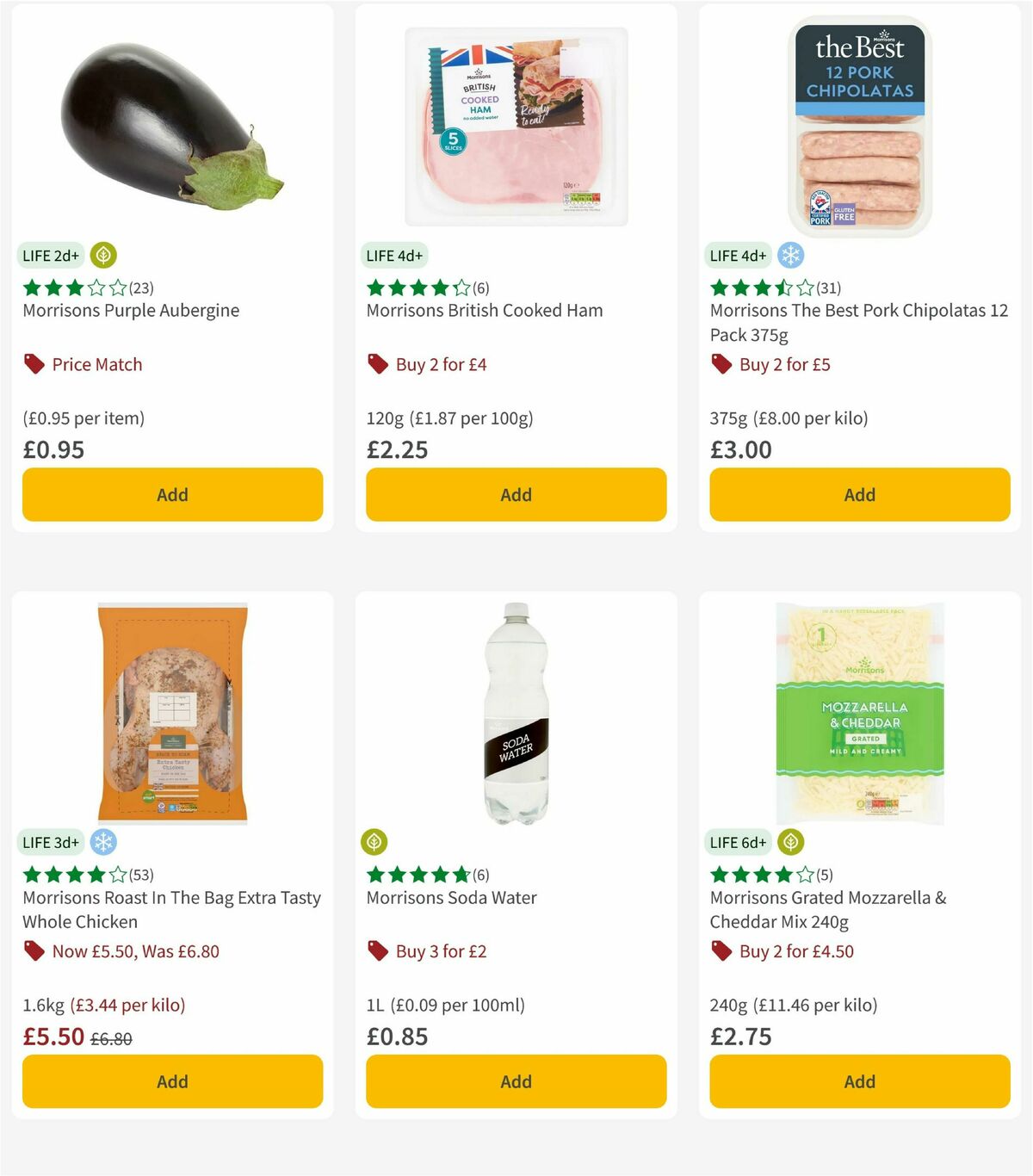This screenshot has width=1033, height=1176.
Task: Add The Best Pork Chipolatas to basket
Action: 859,495
